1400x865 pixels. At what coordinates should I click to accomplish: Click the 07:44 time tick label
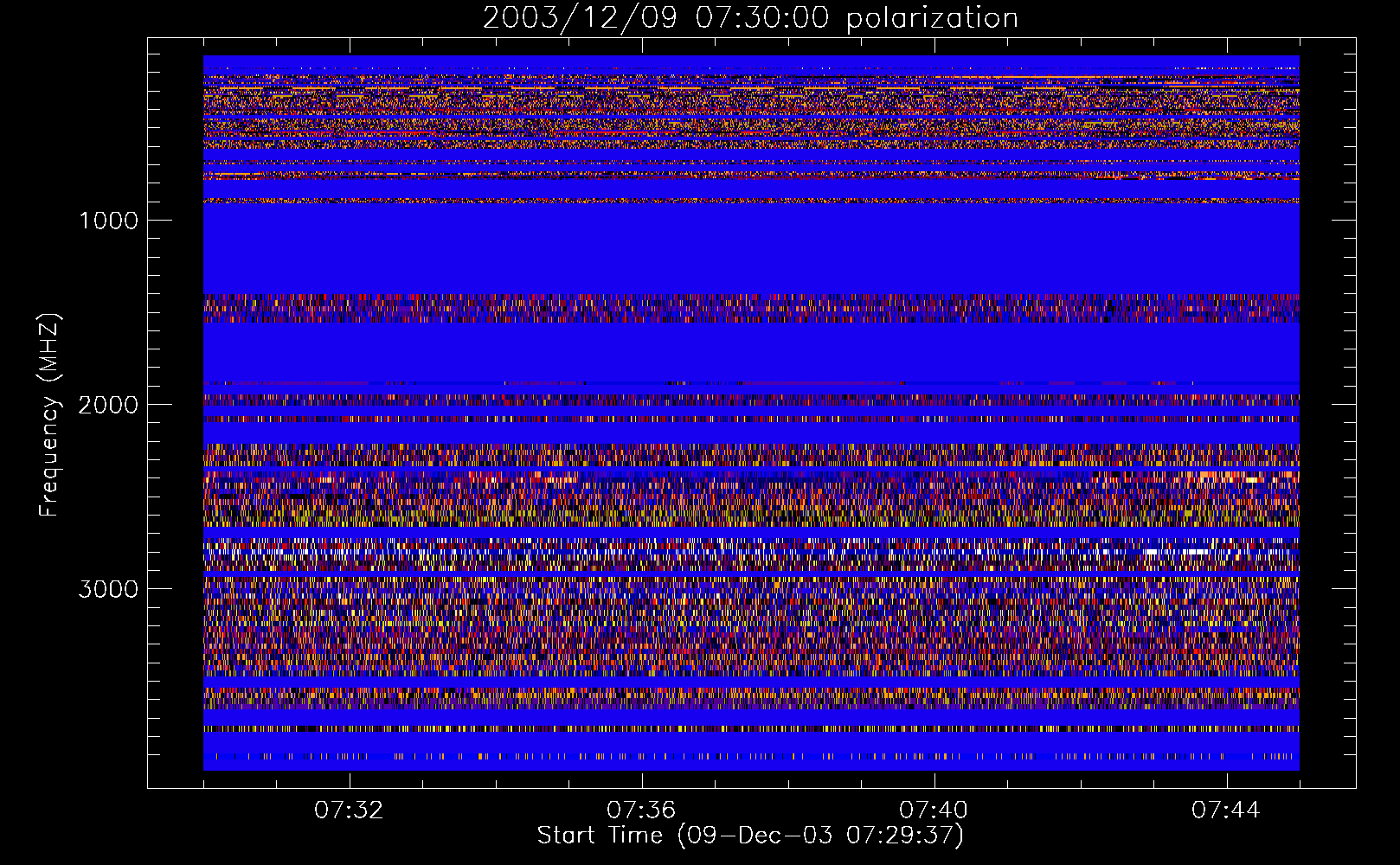pos(1226,811)
